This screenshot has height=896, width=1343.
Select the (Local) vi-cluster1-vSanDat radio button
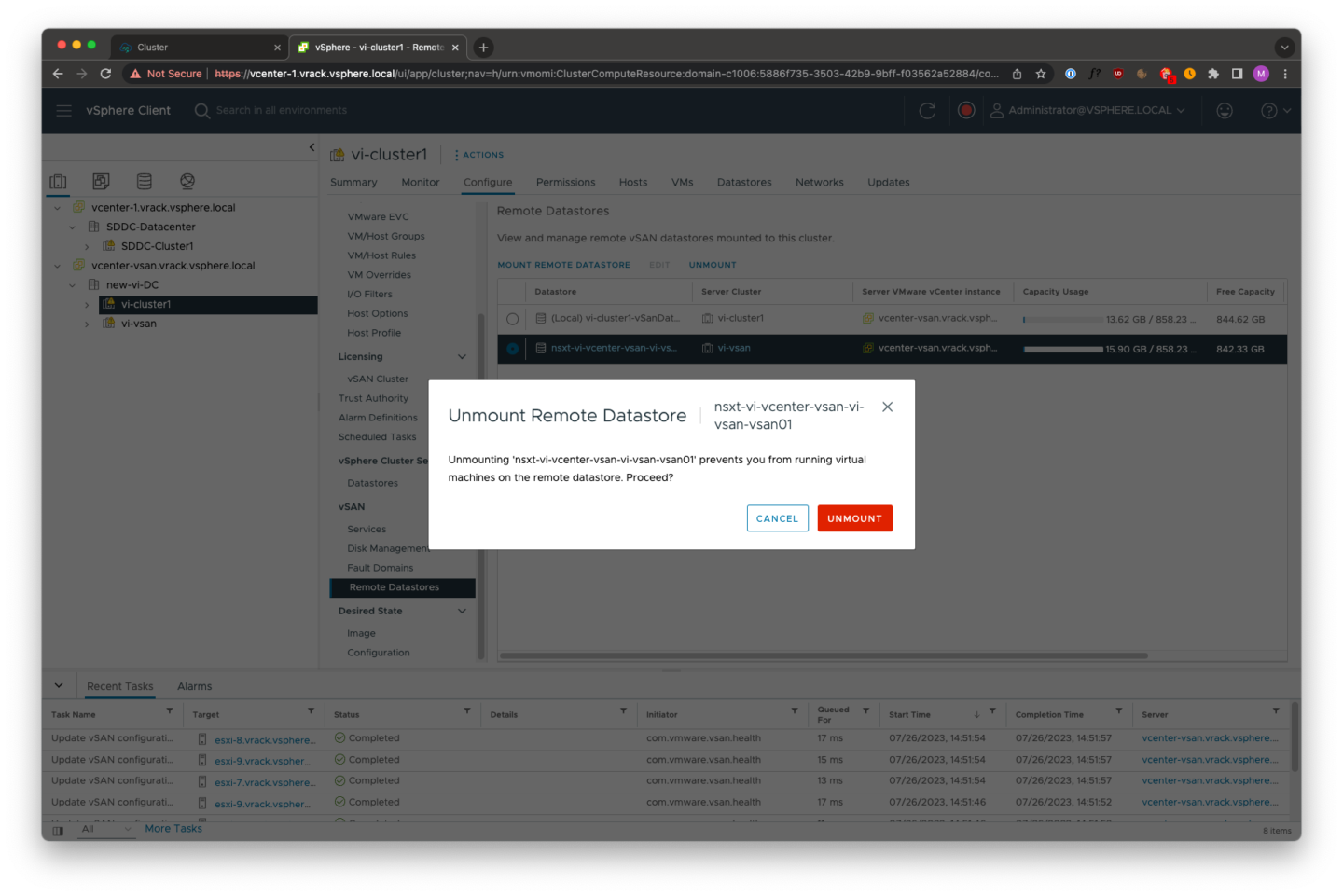coord(513,318)
